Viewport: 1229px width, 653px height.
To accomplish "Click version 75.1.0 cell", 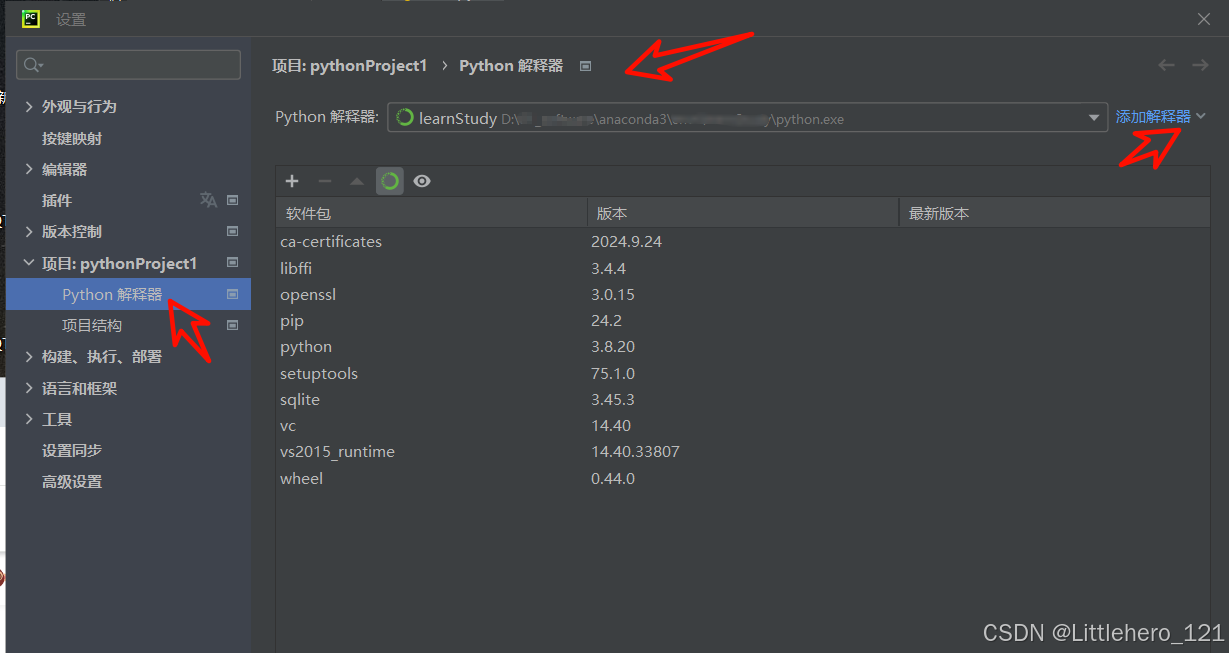I will click(x=613, y=373).
